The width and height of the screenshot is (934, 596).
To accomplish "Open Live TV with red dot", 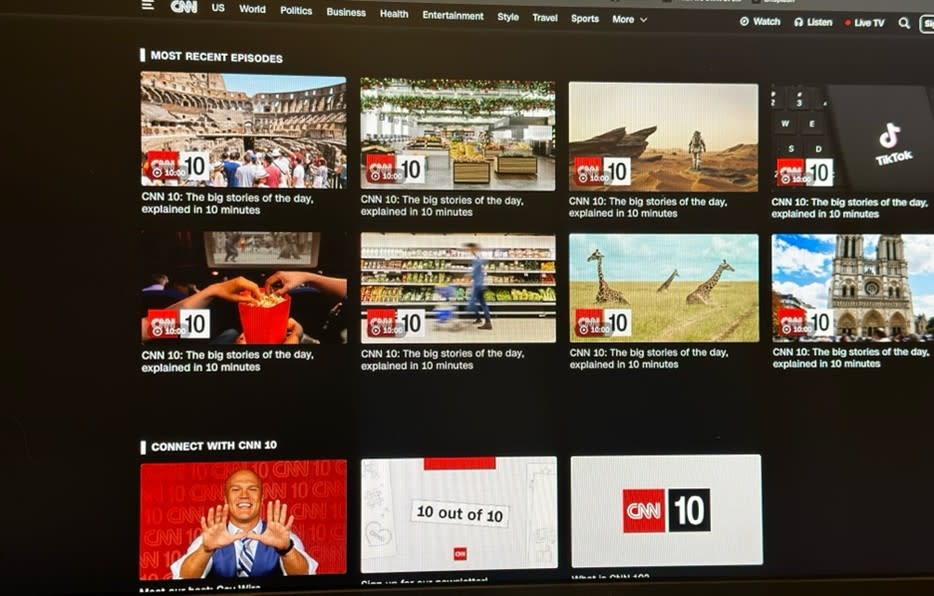I will coord(864,22).
